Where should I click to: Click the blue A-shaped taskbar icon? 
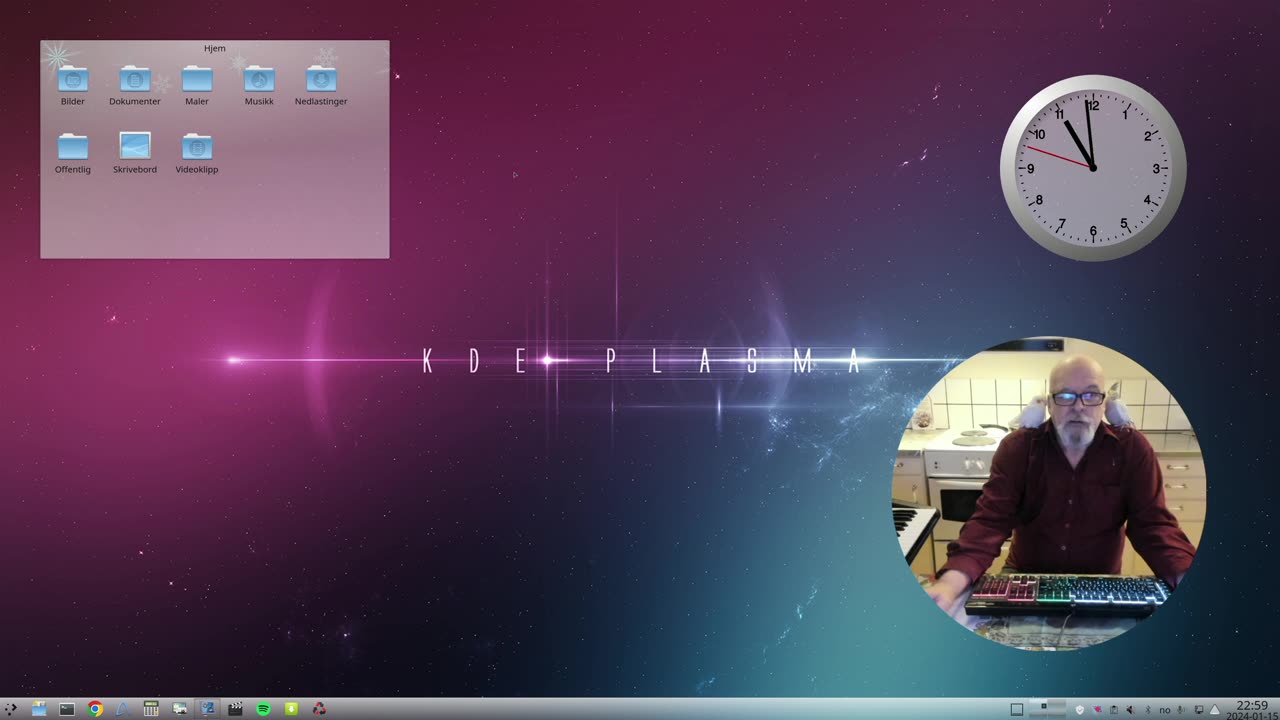pos(123,709)
